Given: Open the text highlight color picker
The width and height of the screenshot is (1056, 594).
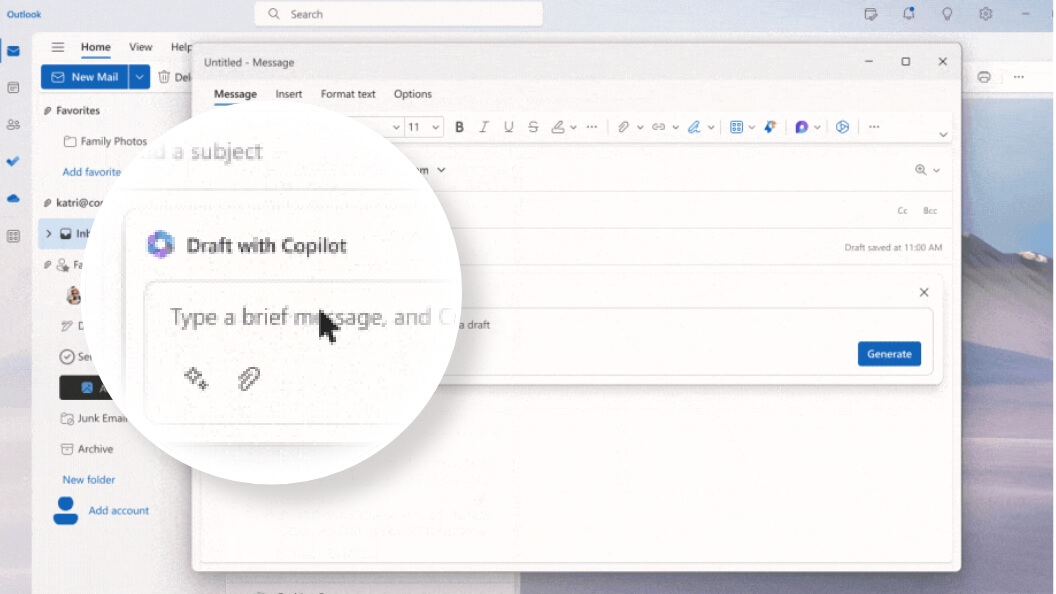Looking at the screenshot, I should [558, 127].
